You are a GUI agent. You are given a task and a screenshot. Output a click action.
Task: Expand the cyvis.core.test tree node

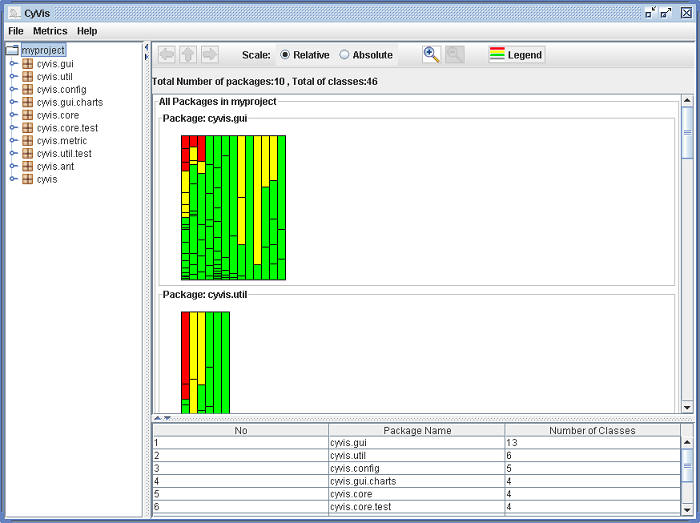pos(13,128)
